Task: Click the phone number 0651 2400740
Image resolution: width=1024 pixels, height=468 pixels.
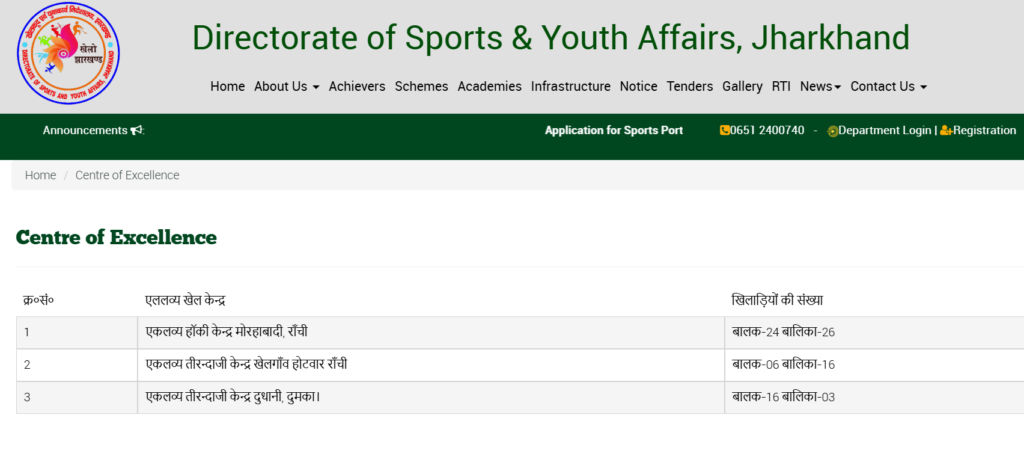Action: [x=767, y=130]
